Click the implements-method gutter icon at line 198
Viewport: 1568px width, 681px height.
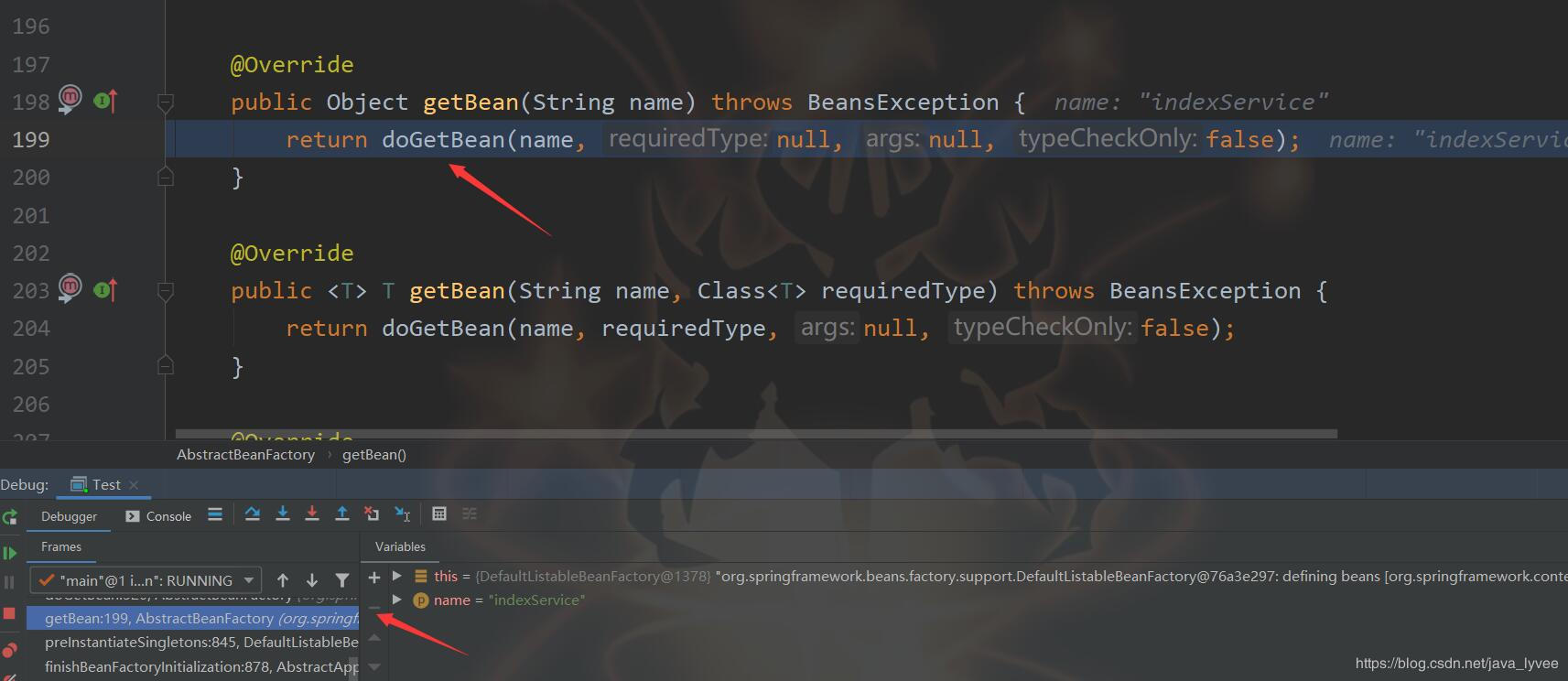[x=106, y=101]
